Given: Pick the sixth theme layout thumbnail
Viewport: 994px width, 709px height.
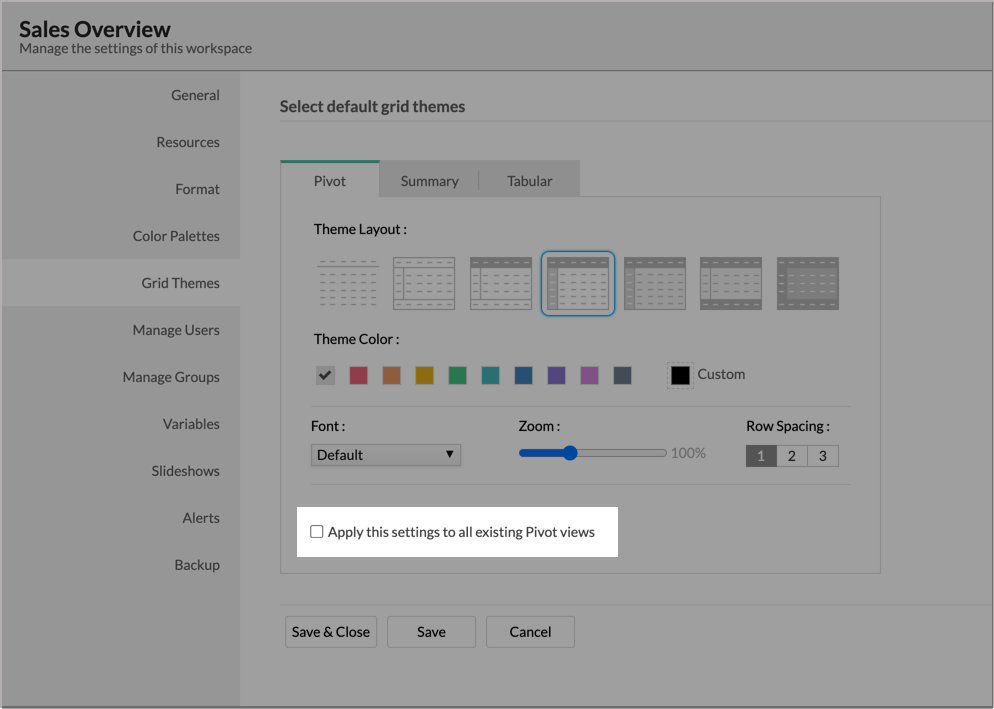Looking at the screenshot, I should [x=731, y=283].
